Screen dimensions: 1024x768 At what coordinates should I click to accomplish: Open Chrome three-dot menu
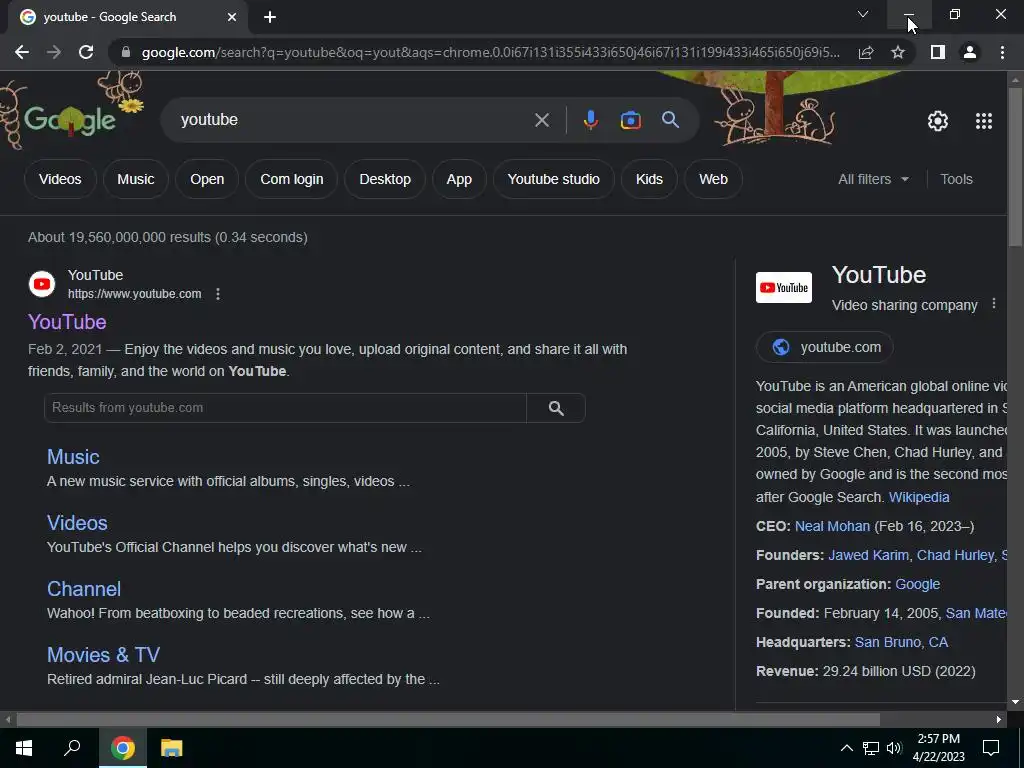point(1002,52)
